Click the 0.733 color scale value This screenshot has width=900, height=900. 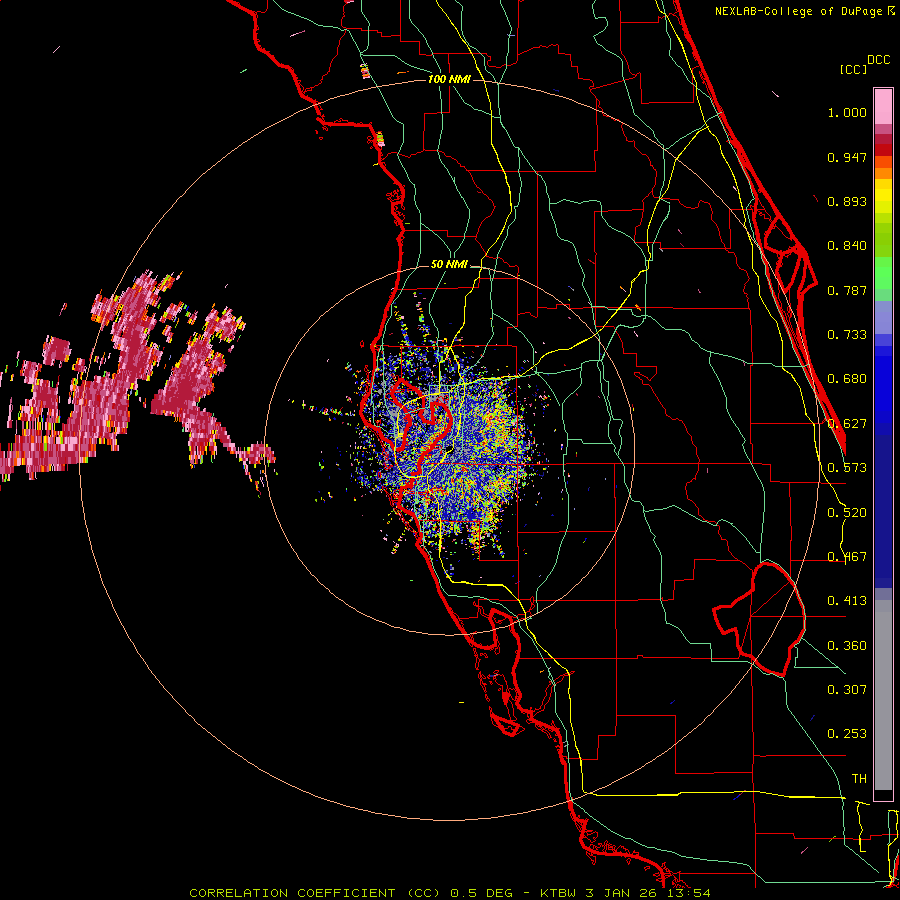(847, 335)
